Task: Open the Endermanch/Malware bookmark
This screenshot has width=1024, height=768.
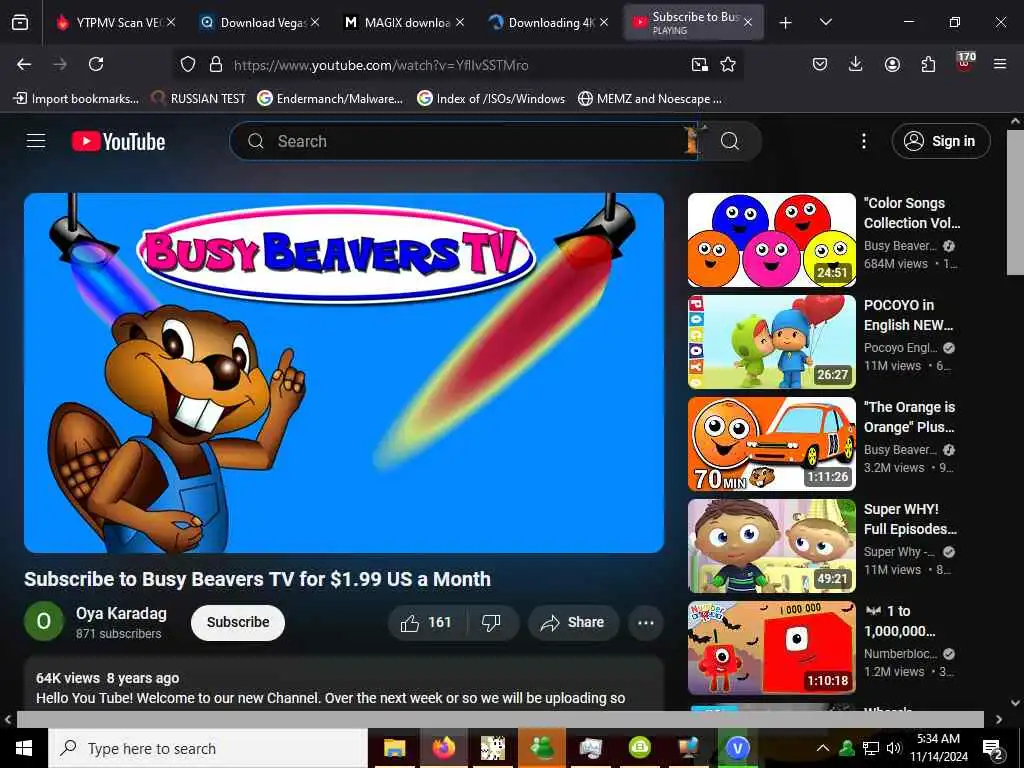Action: (330, 99)
